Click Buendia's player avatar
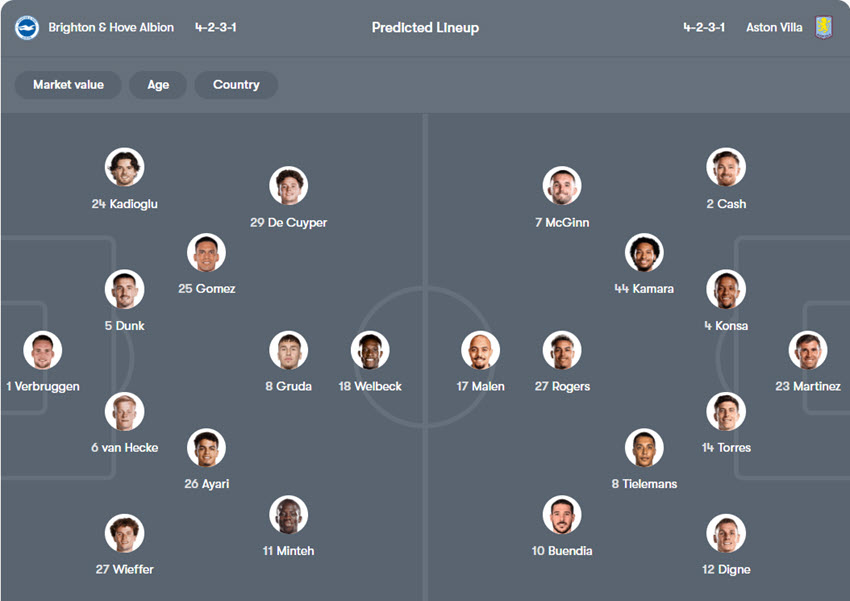 coord(562,515)
